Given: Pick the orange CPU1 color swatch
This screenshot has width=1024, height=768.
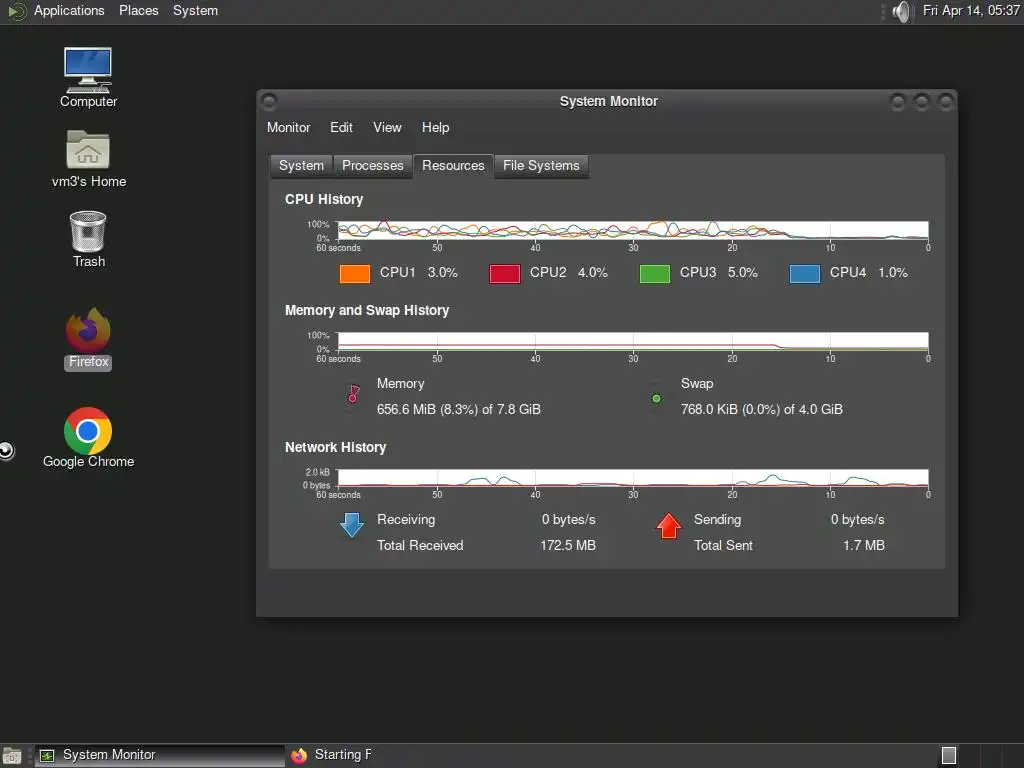Looking at the screenshot, I should point(355,274).
